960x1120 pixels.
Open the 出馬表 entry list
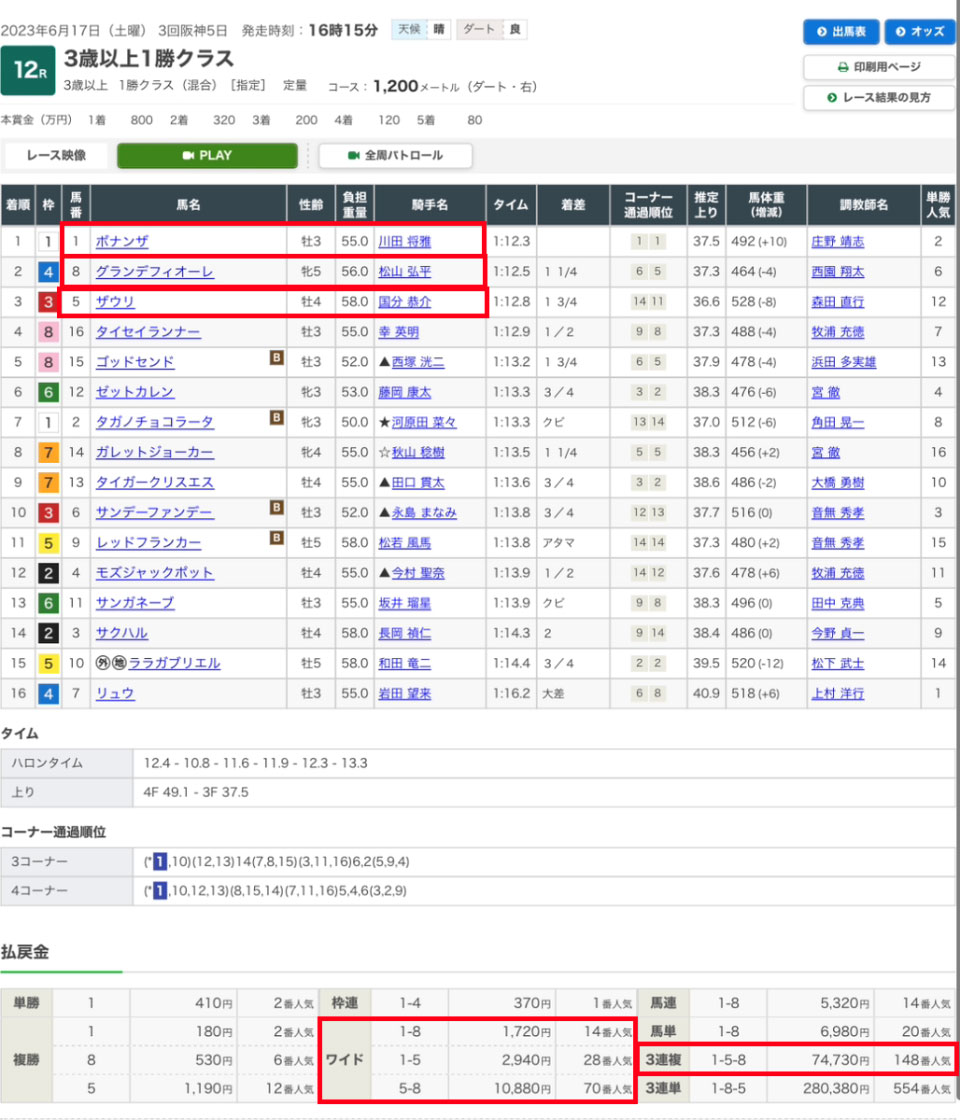840,31
